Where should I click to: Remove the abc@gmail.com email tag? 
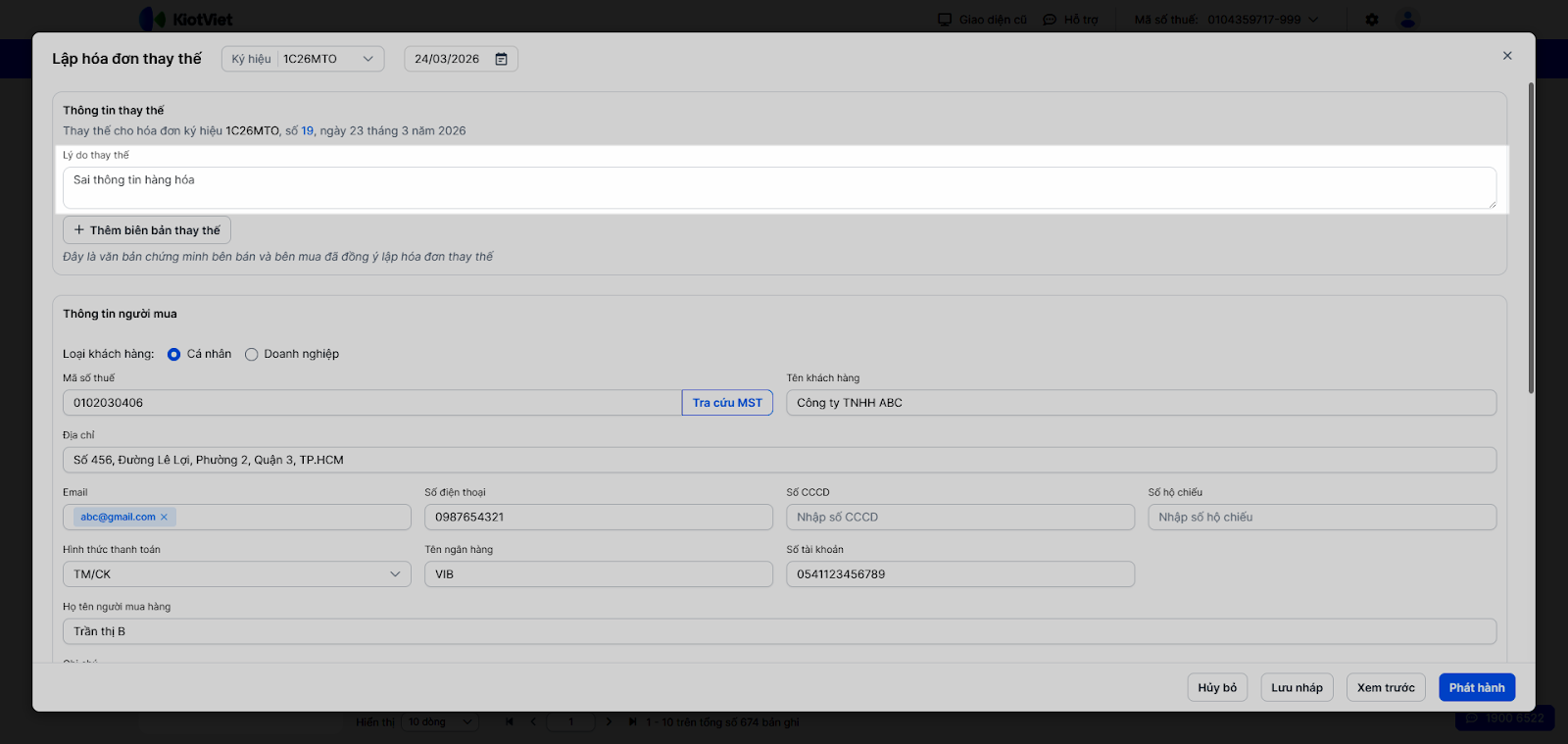(x=164, y=518)
